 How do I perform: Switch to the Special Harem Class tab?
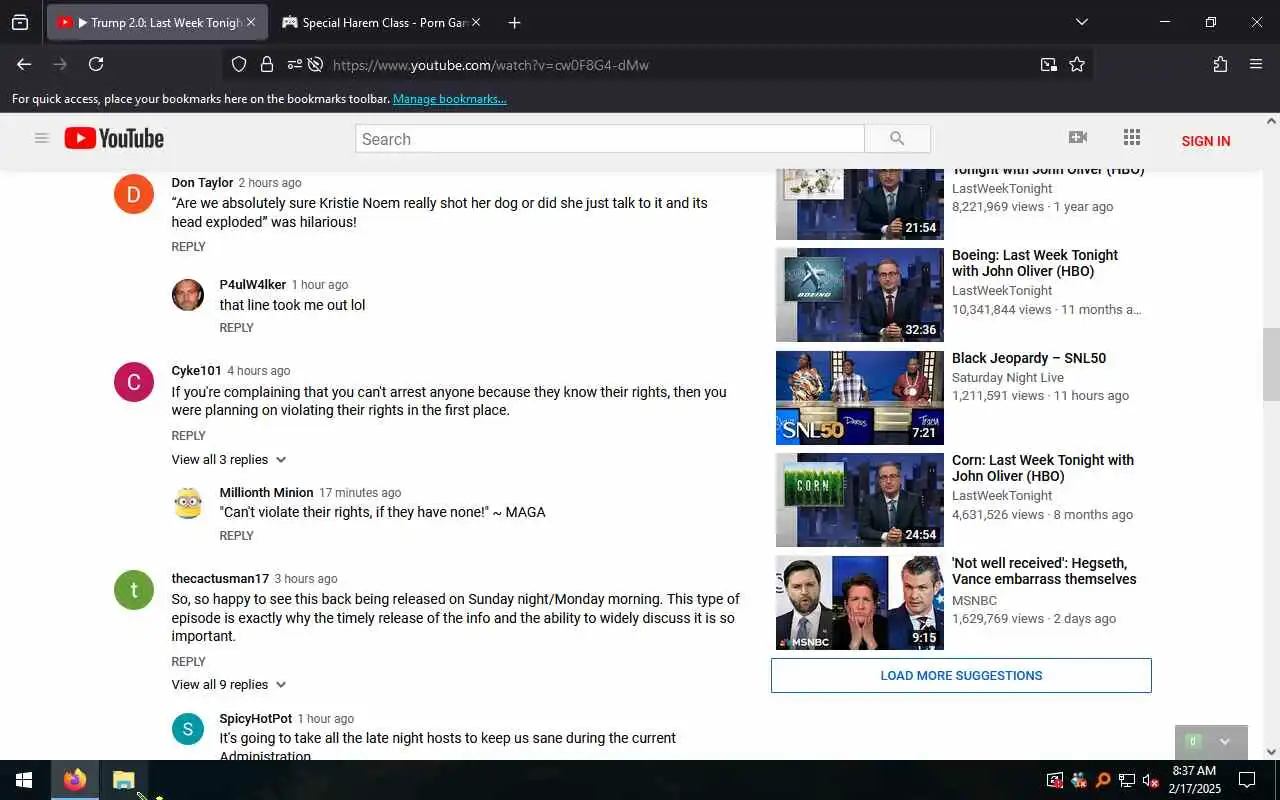click(x=383, y=22)
